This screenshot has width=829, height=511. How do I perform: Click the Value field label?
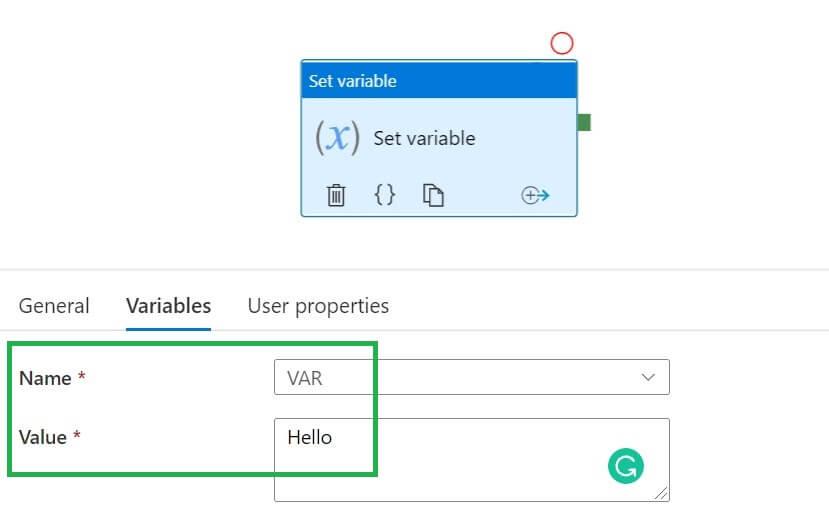[x=43, y=437]
